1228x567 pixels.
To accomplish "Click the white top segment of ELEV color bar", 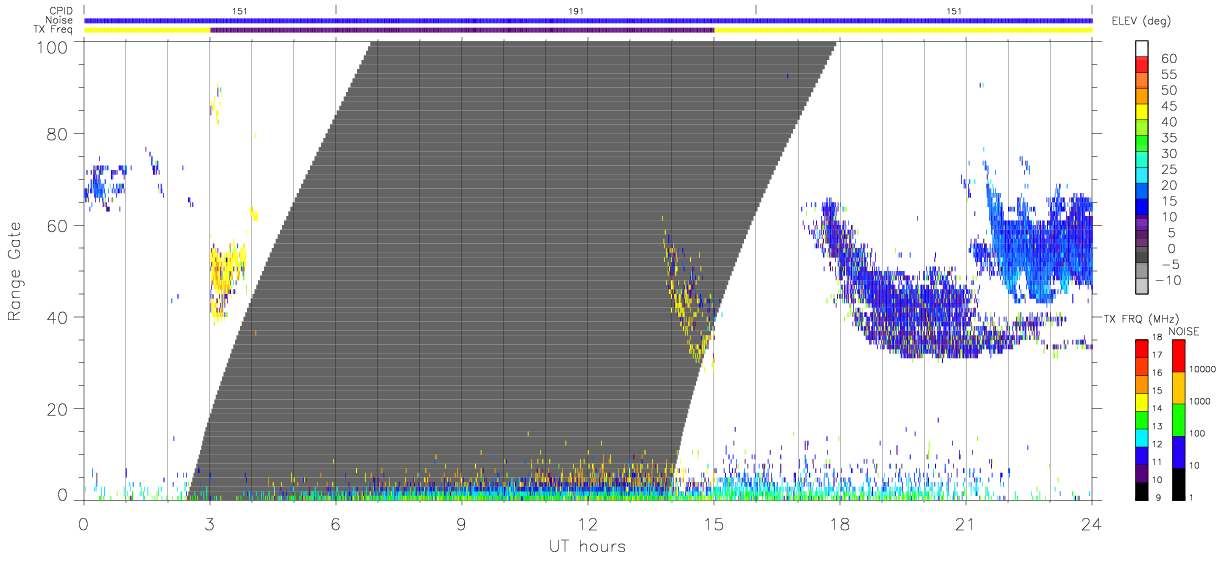I will 1142,49.
